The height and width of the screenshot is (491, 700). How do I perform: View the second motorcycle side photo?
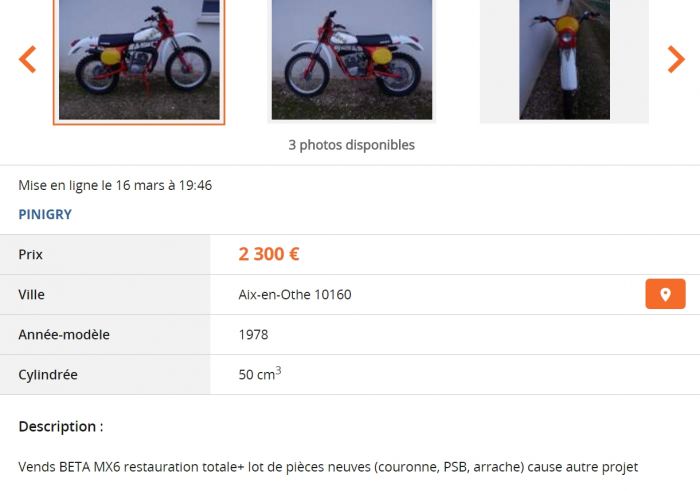point(352,60)
